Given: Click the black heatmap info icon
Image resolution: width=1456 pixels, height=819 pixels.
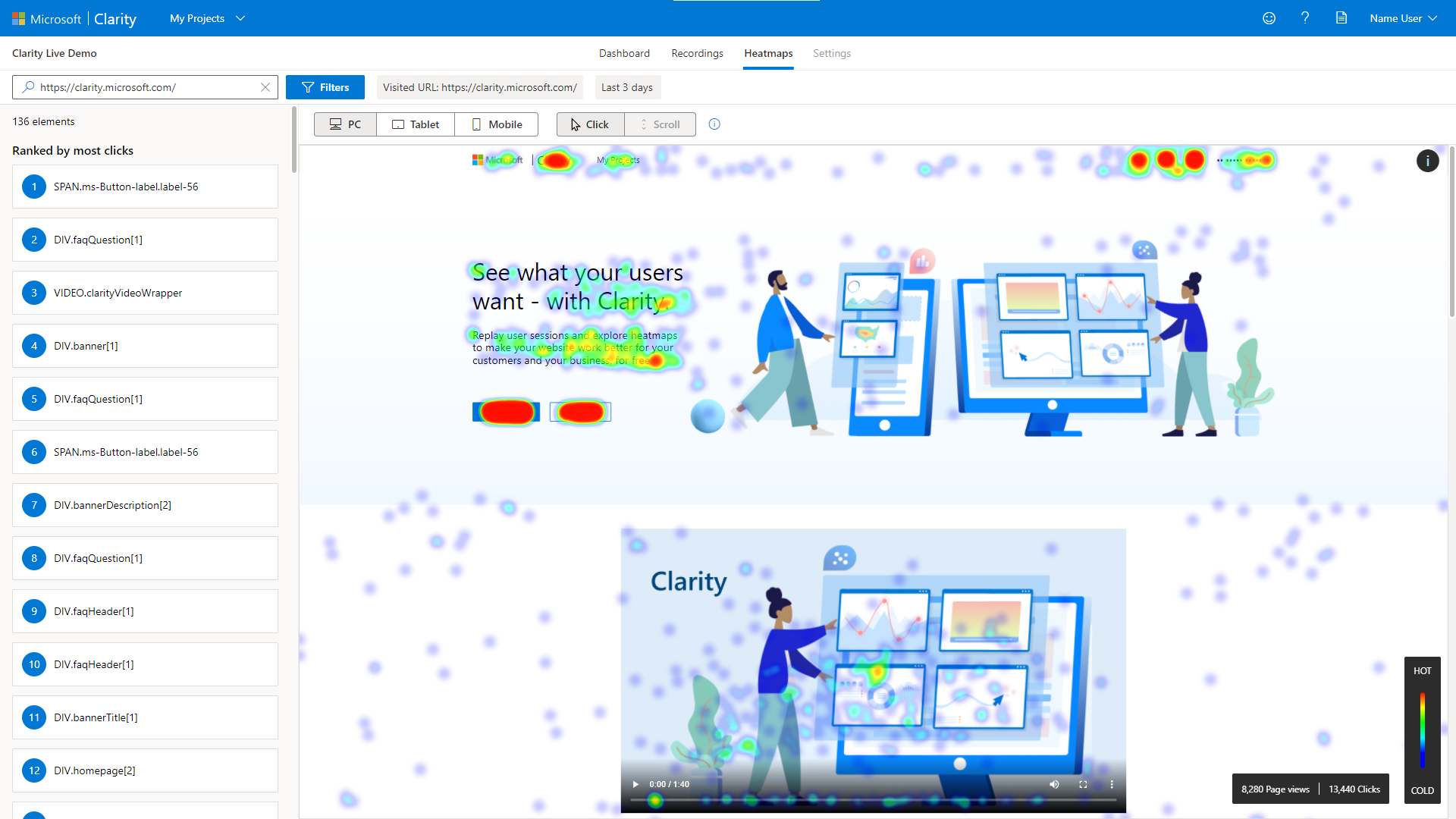Looking at the screenshot, I should 1427,161.
